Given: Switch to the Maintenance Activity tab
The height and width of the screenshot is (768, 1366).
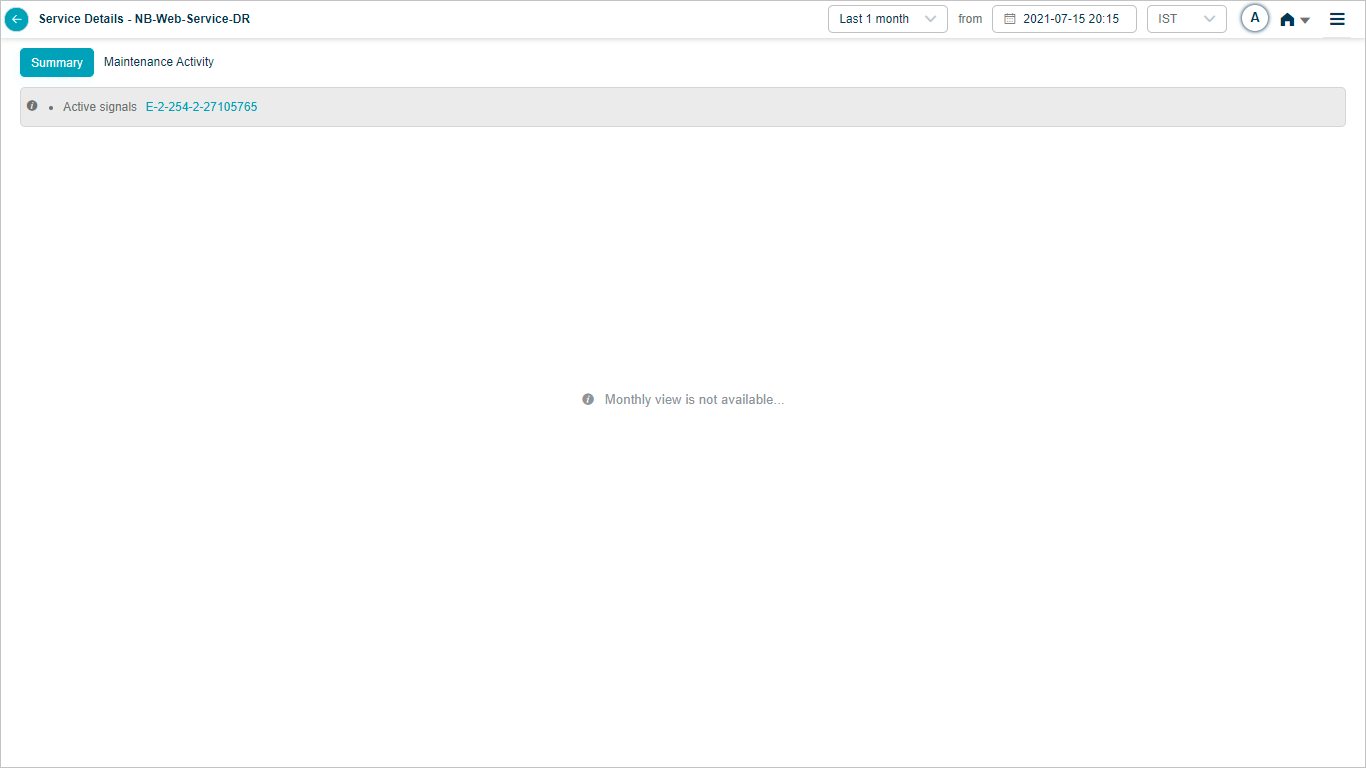Looking at the screenshot, I should [x=159, y=62].
